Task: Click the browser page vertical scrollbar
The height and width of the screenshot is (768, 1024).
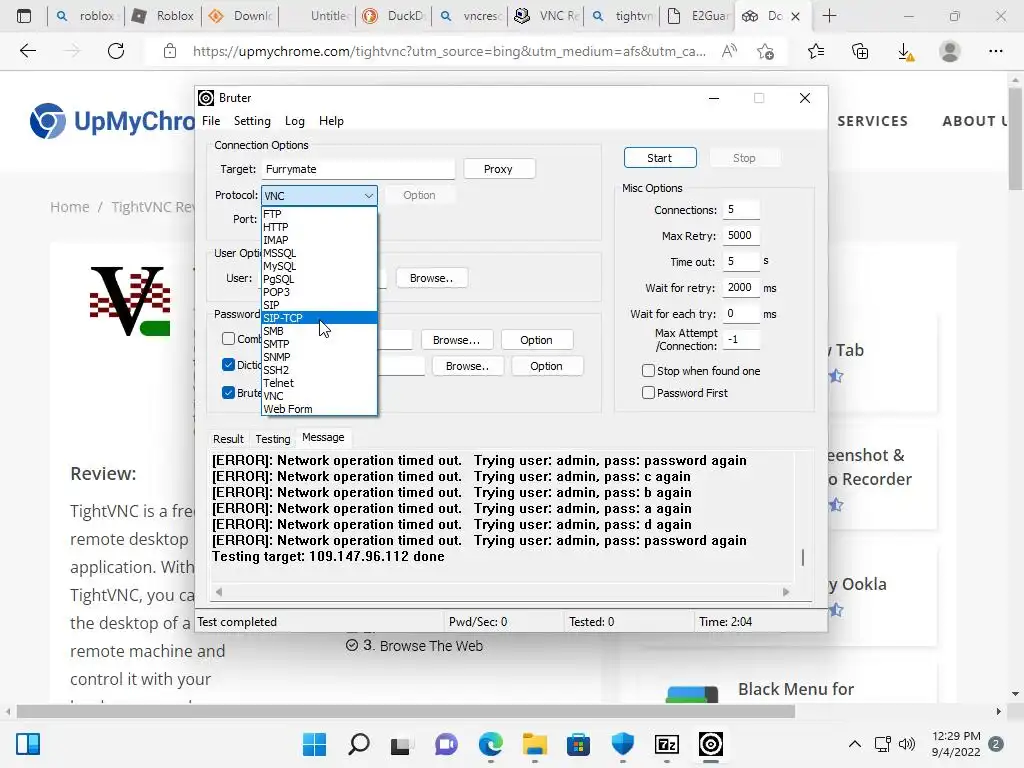Action: (1015, 139)
